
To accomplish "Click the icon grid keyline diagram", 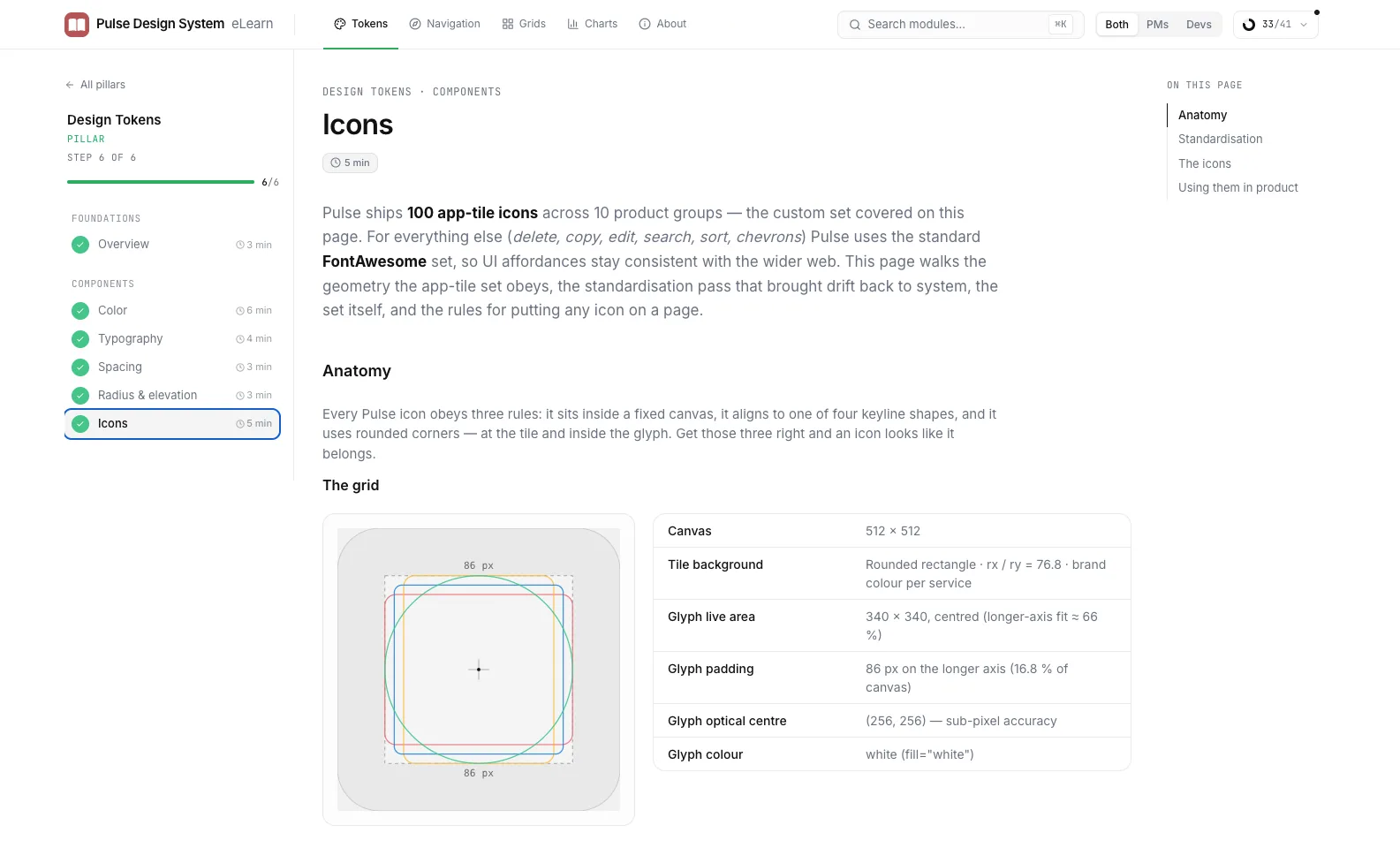I will click(x=479, y=670).
